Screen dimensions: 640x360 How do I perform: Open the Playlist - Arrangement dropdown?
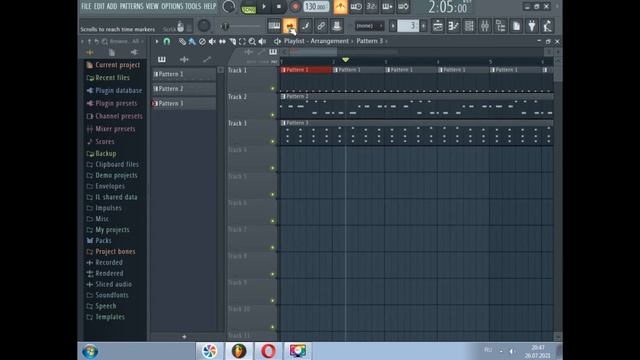[x=316, y=41]
